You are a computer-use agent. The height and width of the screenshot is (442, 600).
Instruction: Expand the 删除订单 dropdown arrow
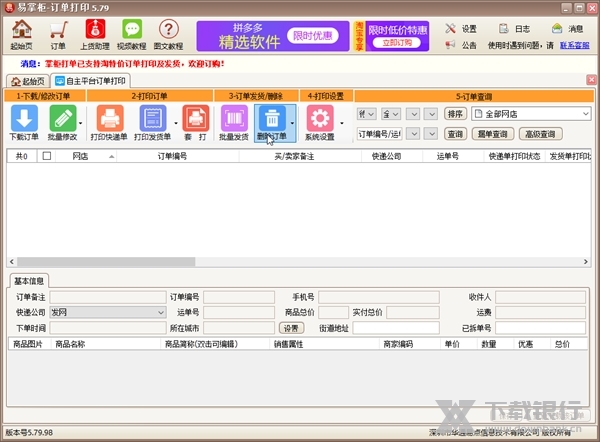tap(292, 123)
